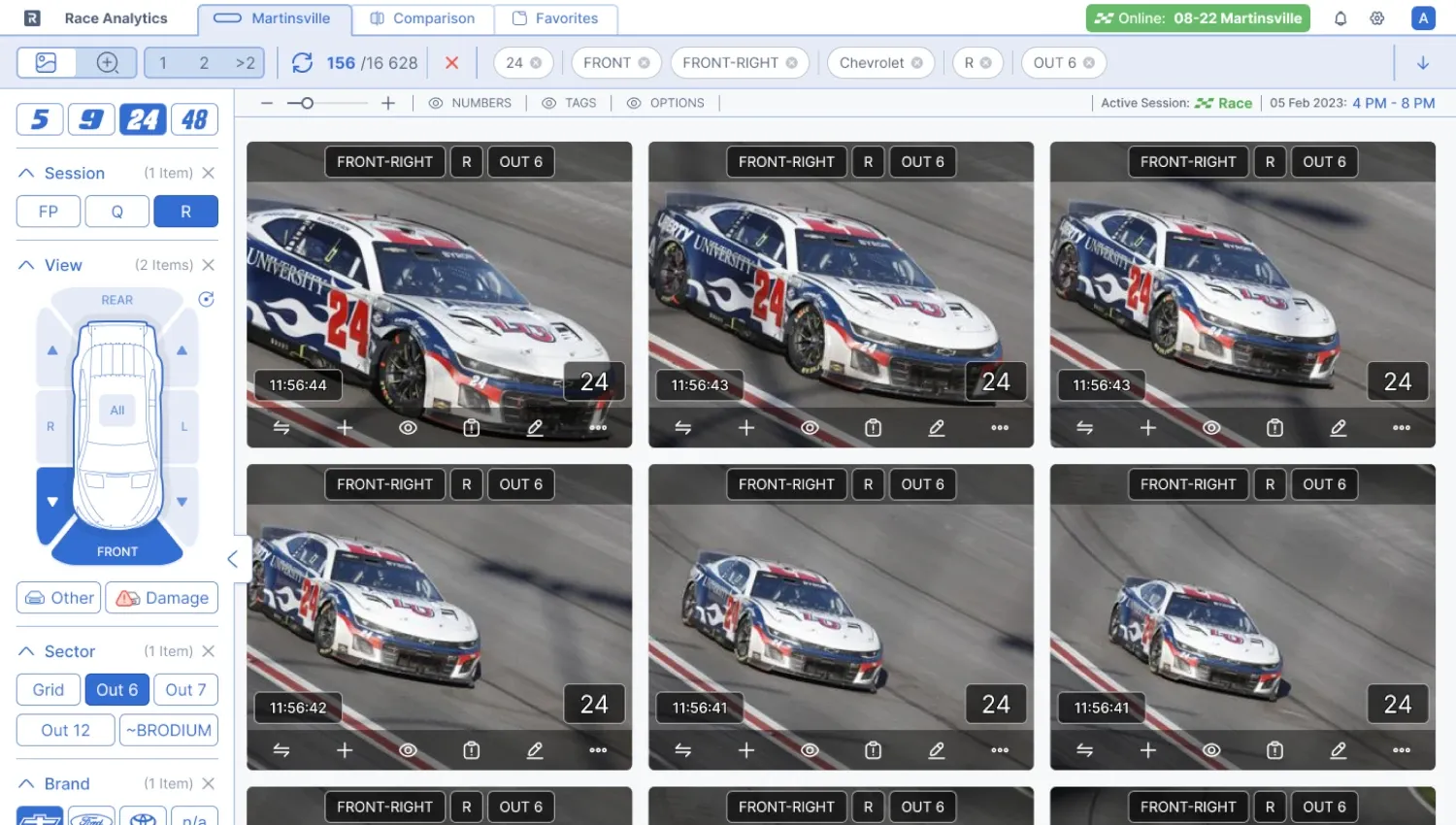
Task: Open the user avatar A menu
Action: (x=1423, y=18)
